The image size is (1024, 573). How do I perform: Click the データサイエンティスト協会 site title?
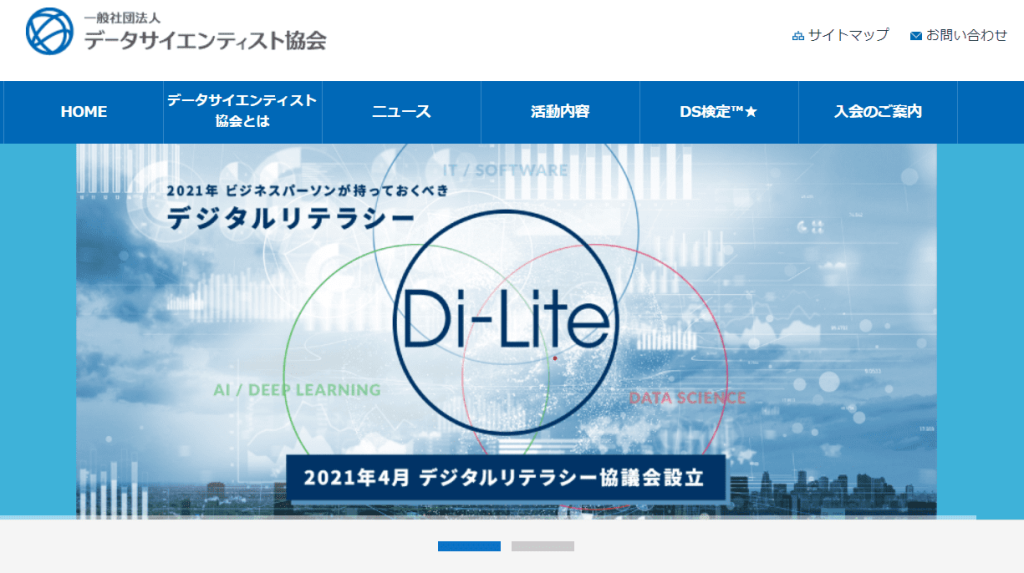click(x=205, y=41)
